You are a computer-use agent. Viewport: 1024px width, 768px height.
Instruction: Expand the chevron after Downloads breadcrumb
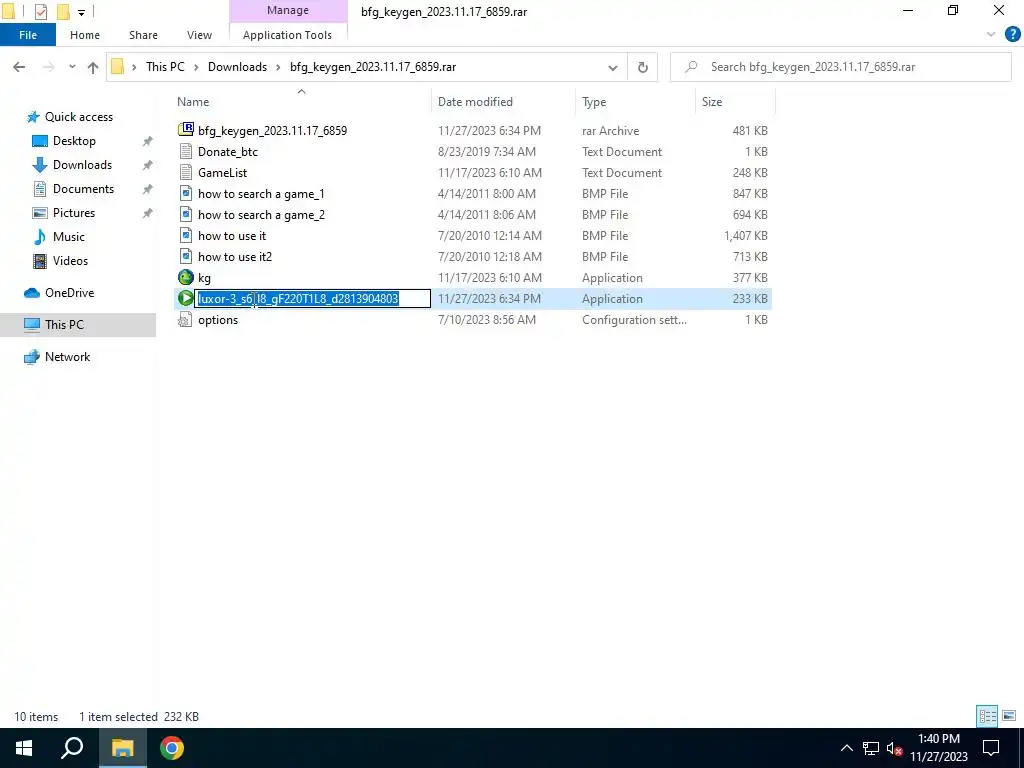coord(278,67)
